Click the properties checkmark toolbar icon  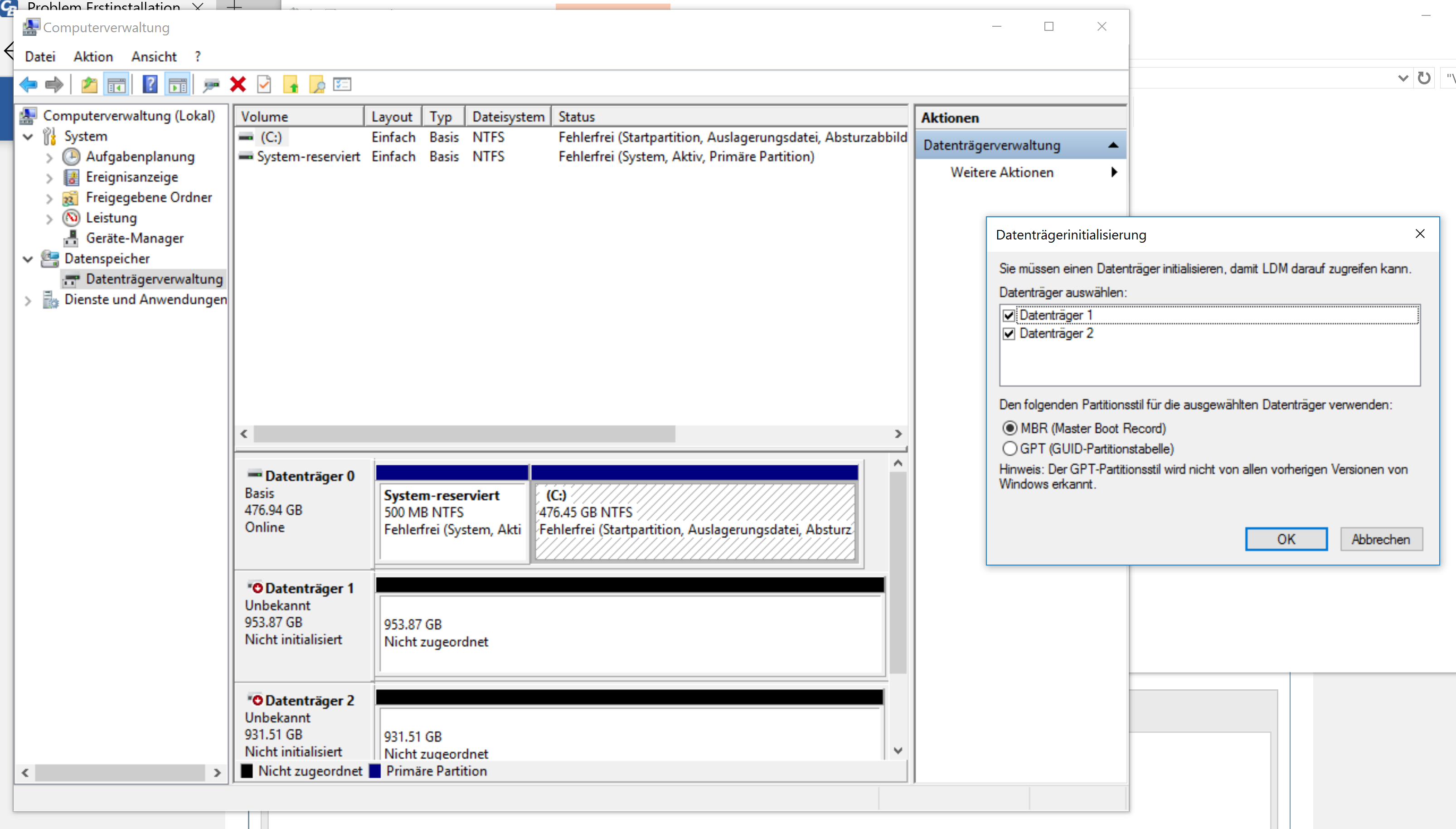(264, 85)
